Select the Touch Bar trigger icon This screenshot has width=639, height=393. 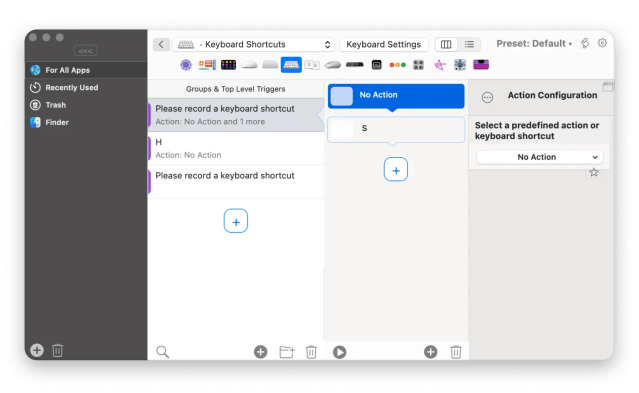[355, 64]
